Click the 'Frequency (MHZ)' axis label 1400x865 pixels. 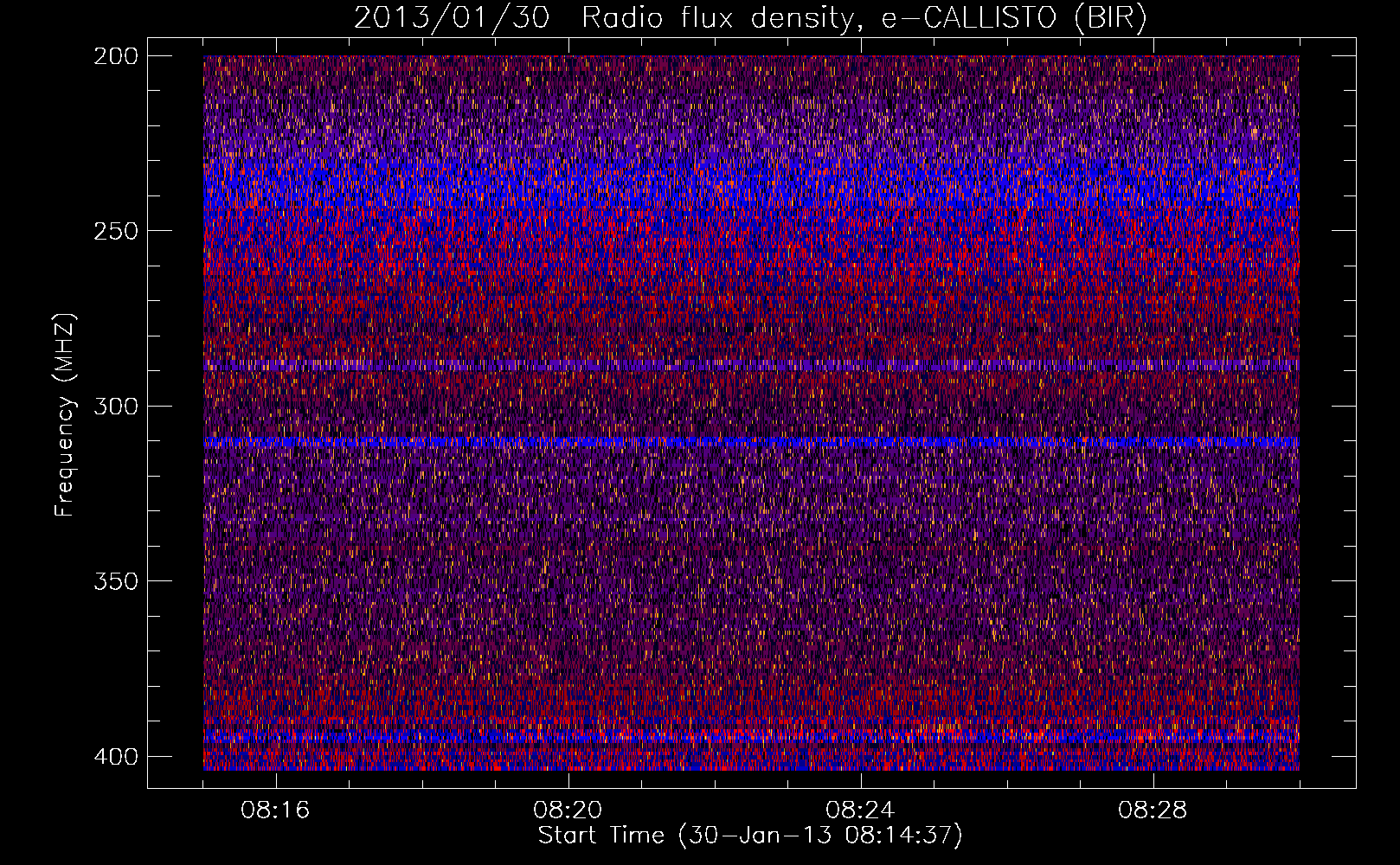(x=65, y=415)
